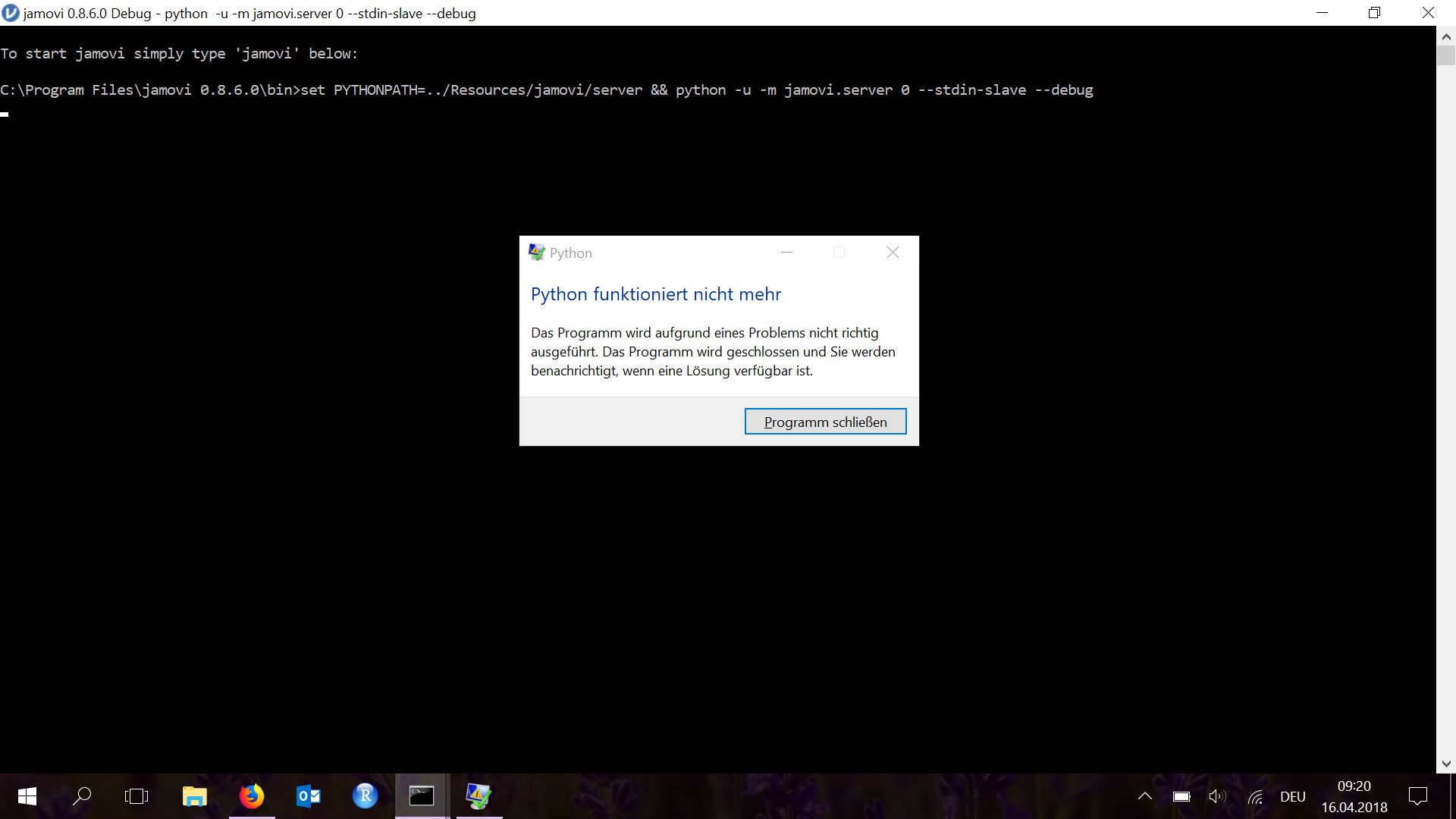
Task: Close the jamovi debug console window
Action: (1428, 13)
